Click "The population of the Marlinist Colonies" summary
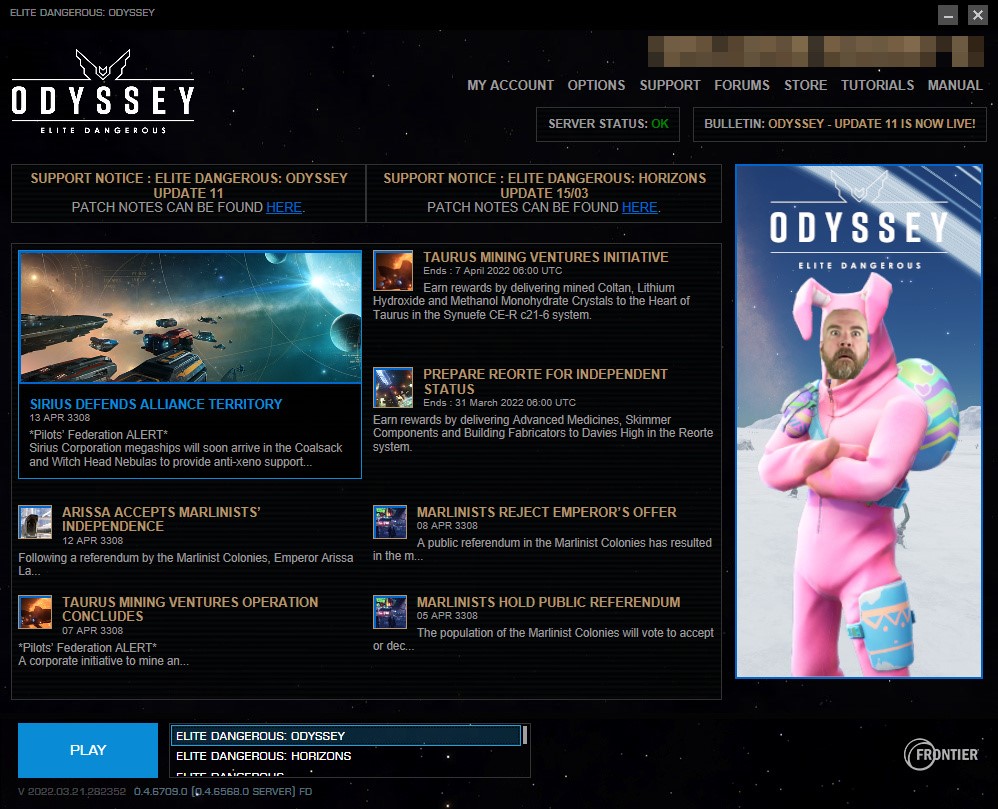The width and height of the screenshot is (998, 809). click(544, 639)
